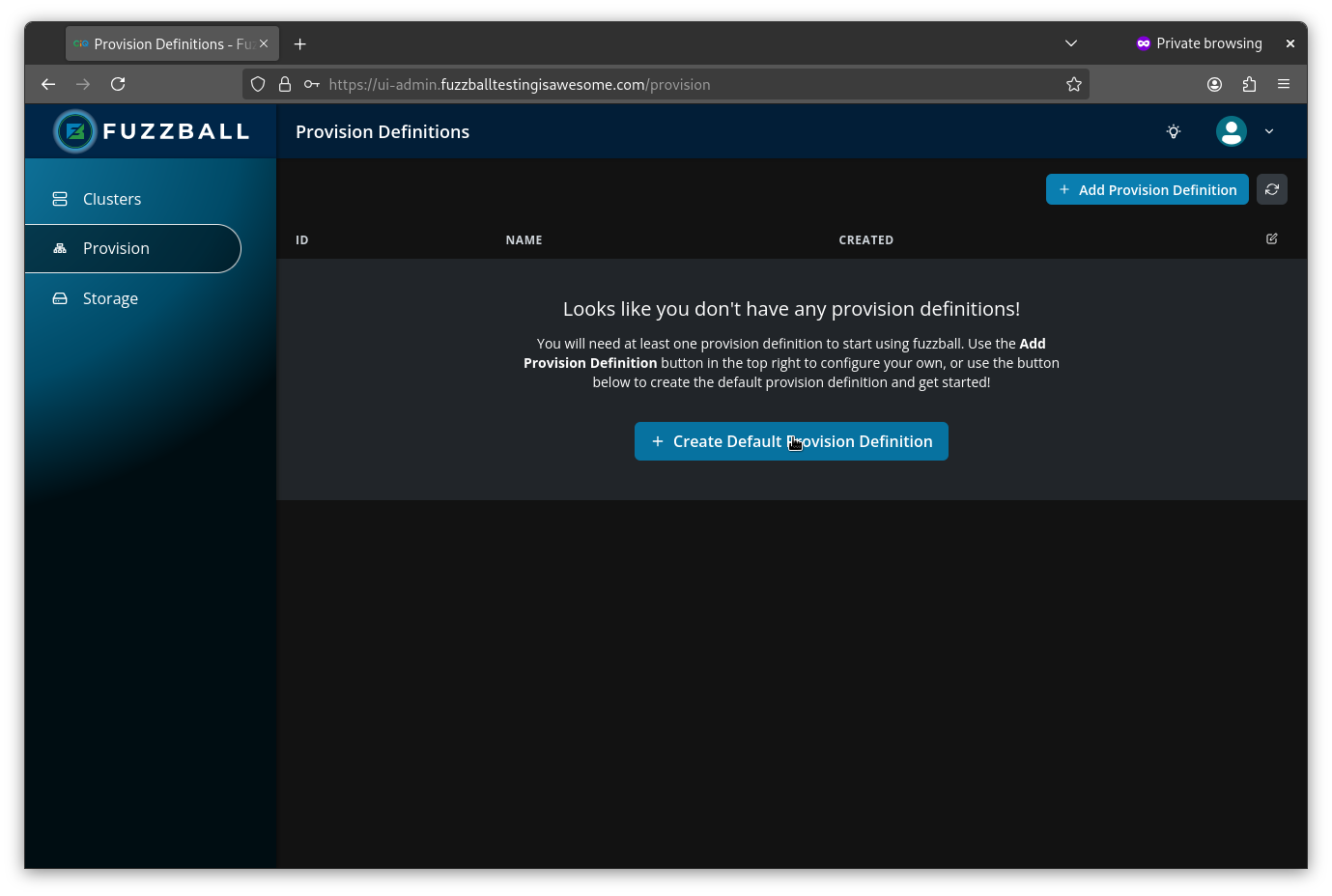Viewport: 1332px width, 896px height.
Task: Click the empty-state heading about no provision definitions
Action: click(x=791, y=309)
